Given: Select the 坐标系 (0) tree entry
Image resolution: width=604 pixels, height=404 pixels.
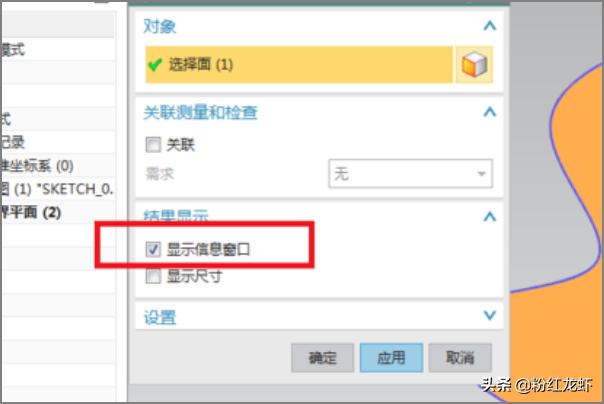Looking at the screenshot, I should 37,166.
